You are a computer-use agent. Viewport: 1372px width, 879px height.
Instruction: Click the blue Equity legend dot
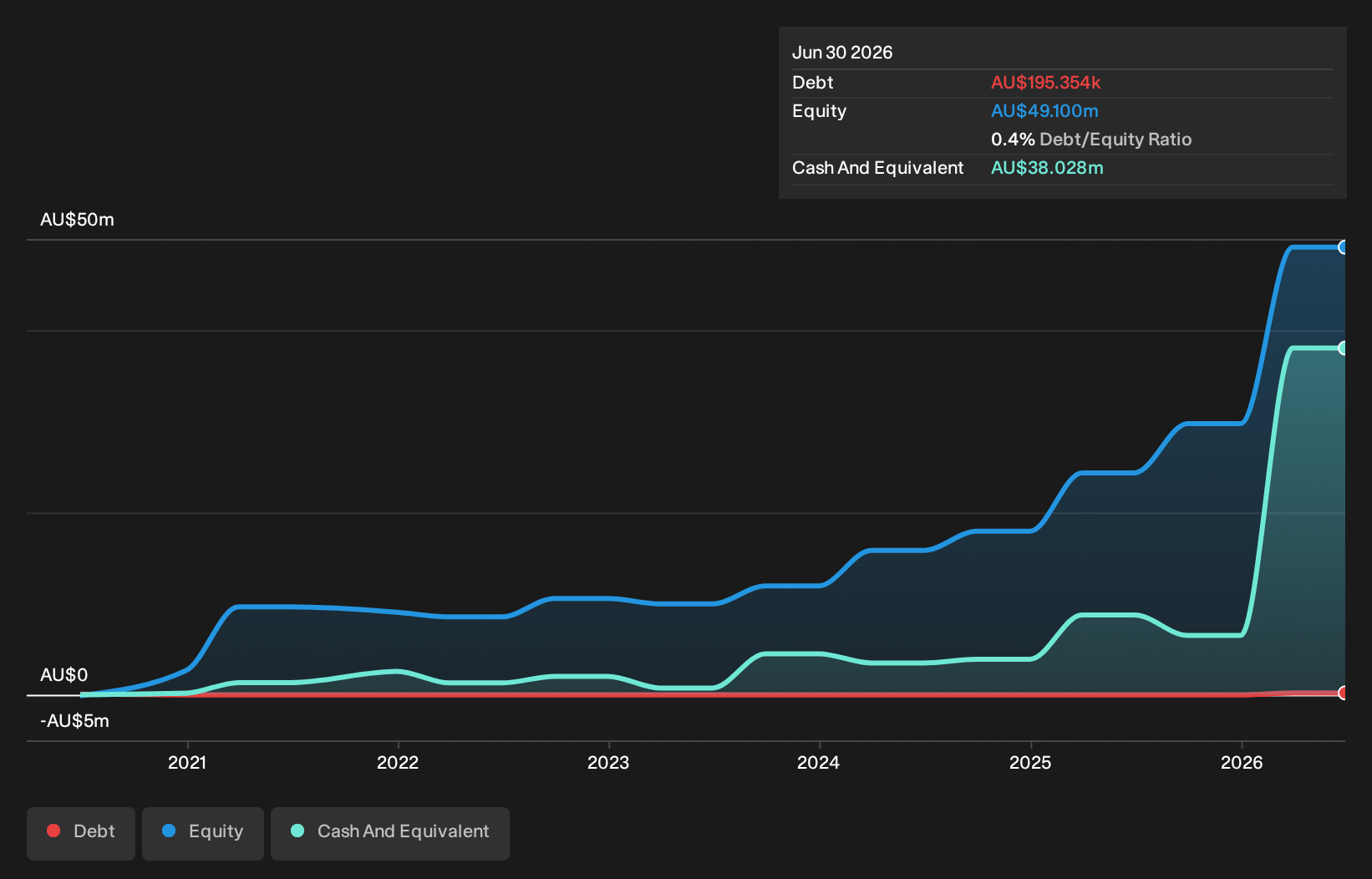pos(169,831)
